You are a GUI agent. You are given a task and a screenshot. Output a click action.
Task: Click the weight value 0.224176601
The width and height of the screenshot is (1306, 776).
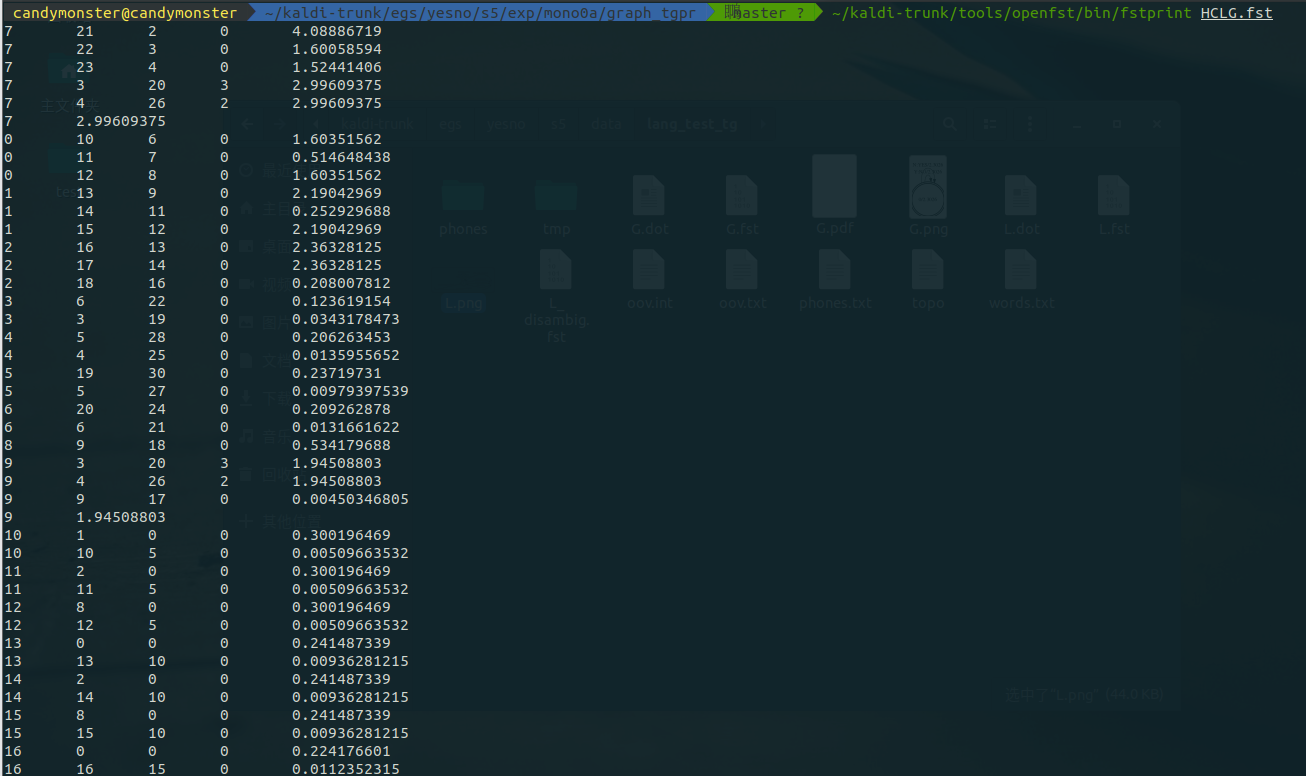tap(341, 751)
